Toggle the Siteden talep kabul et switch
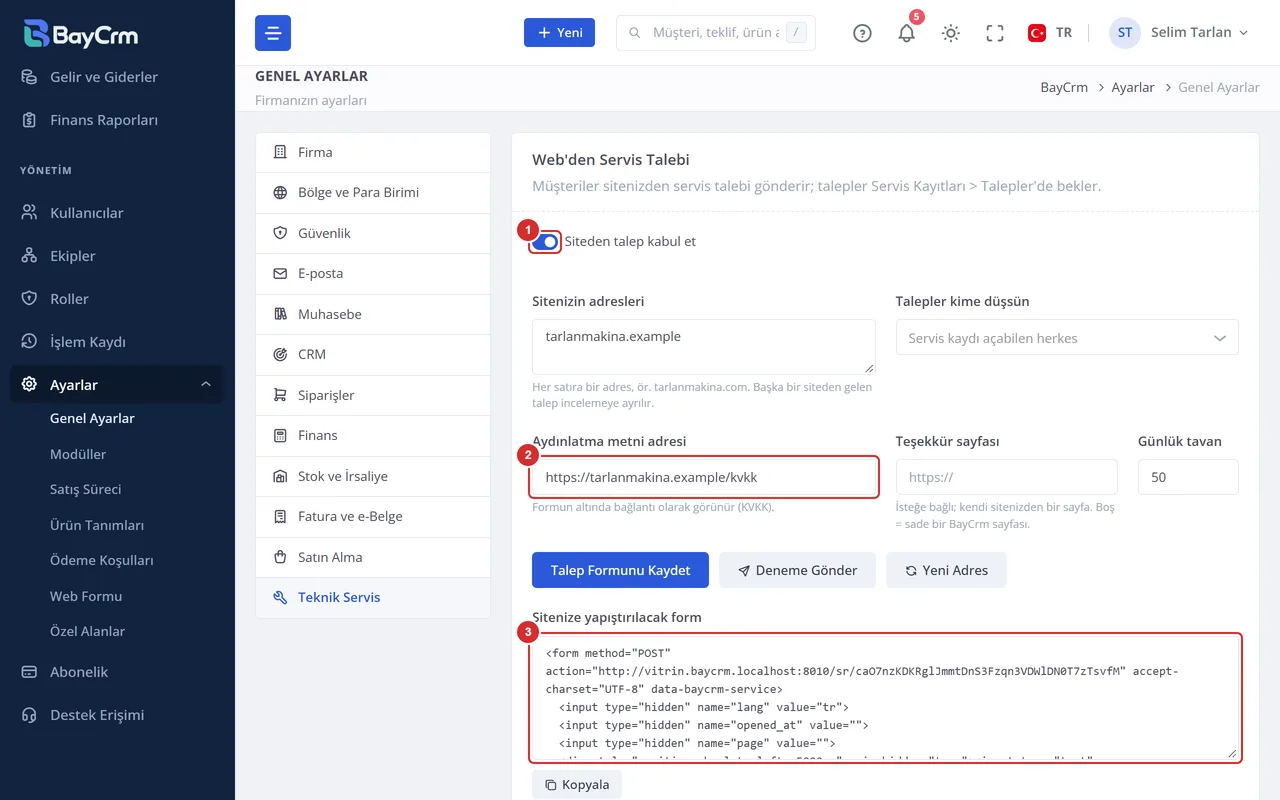The width and height of the screenshot is (1280, 800). click(545, 241)
